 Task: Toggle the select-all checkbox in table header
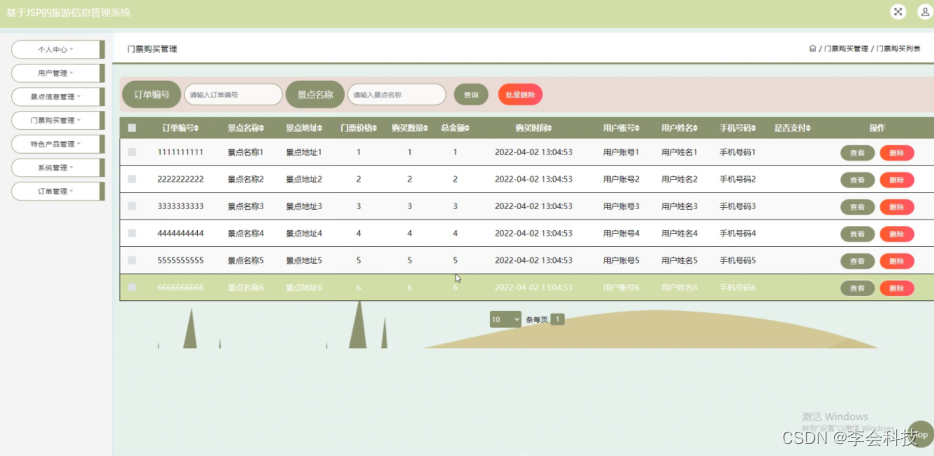(132, 128)
